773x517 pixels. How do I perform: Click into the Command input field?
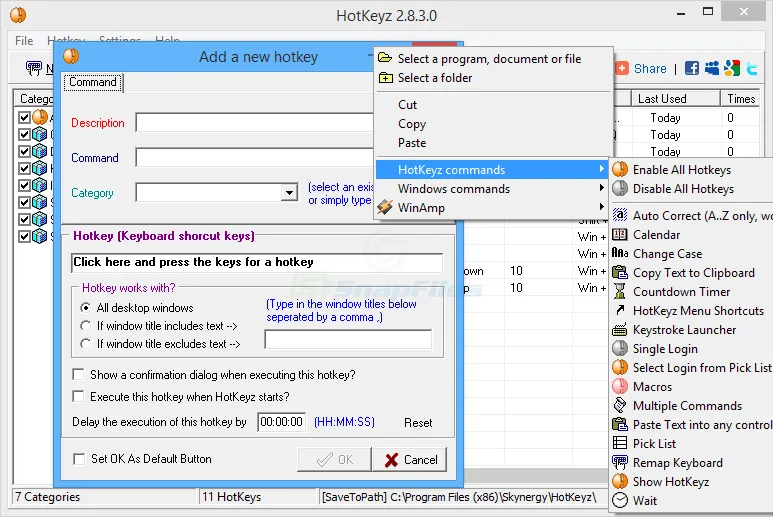(x=255, y=158)
